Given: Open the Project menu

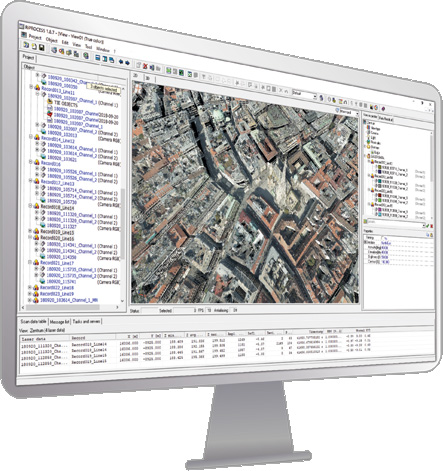Looking at the screenshot, I should point(35,37).
